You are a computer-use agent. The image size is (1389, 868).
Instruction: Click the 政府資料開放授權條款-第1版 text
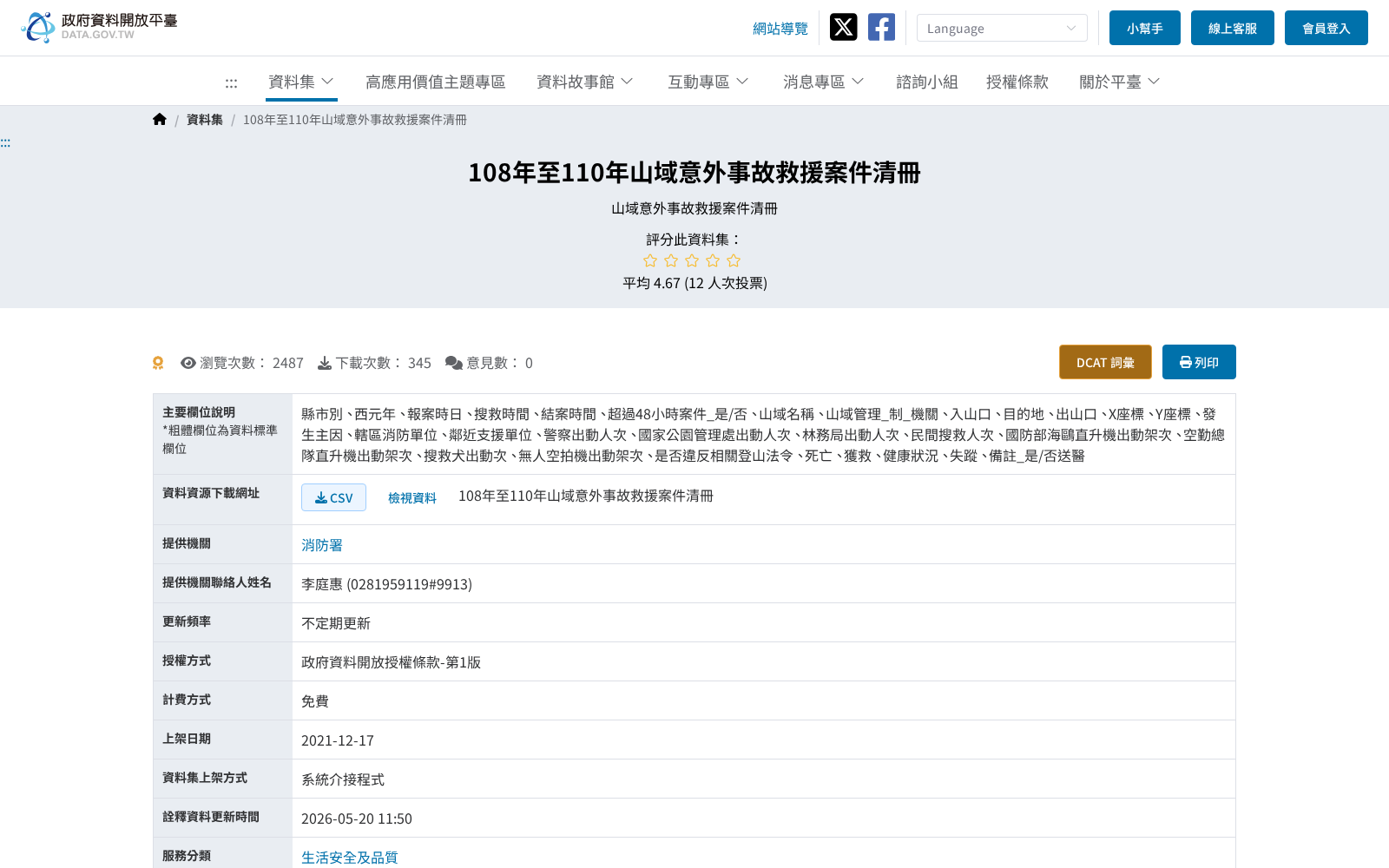391,662
